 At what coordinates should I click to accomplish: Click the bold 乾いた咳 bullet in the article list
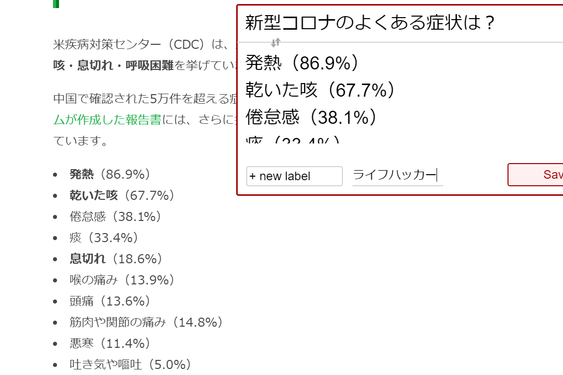[93, 195]
